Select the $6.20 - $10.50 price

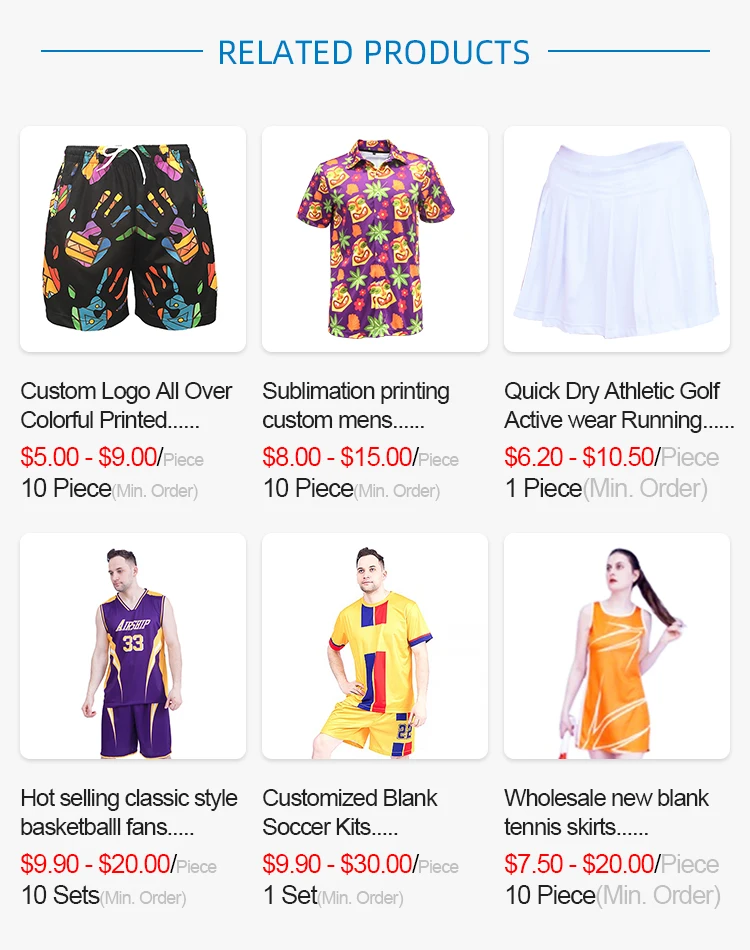[x=579, y=457]
